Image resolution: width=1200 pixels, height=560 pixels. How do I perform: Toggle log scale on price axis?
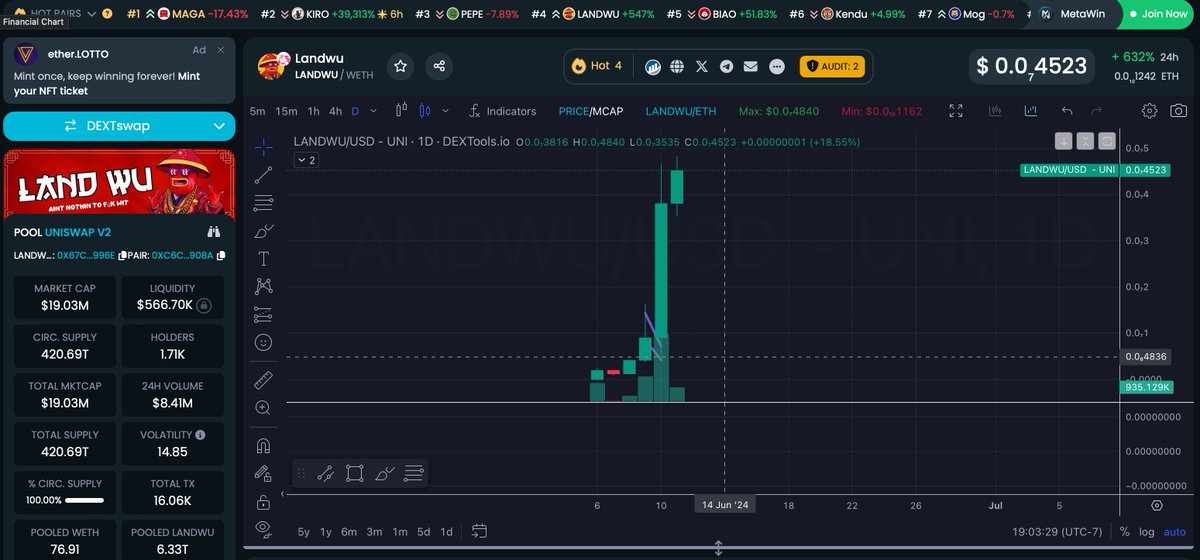click(1147, 532)
